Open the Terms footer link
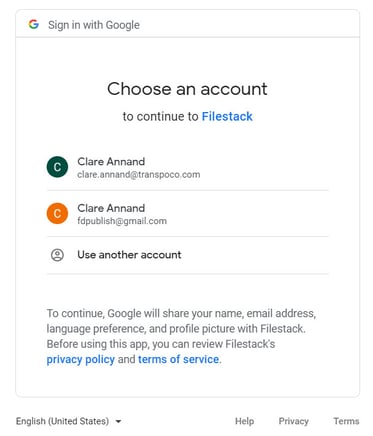373x436 pixels. 346,421
